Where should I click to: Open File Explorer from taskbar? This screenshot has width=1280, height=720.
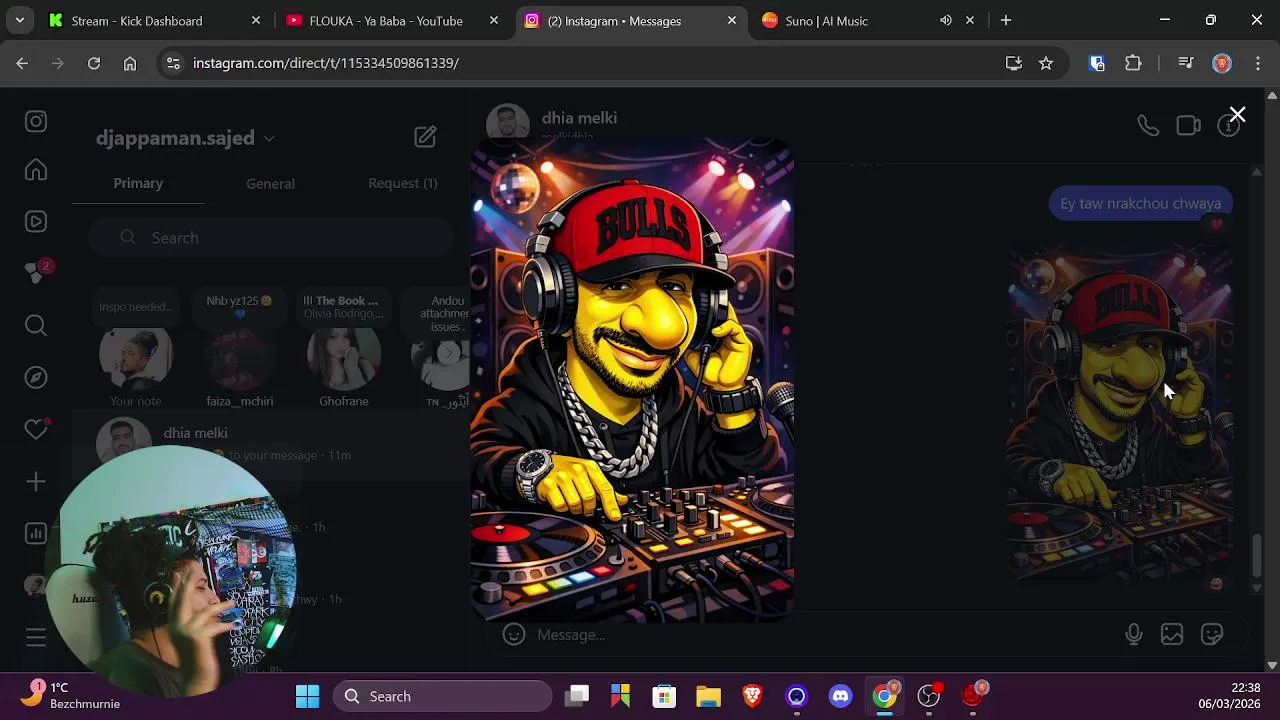coord(708,696)
